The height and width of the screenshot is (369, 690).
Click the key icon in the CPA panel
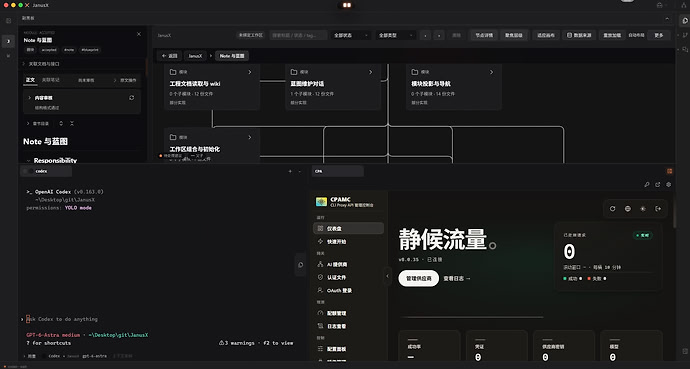click(x=647, y=185)
